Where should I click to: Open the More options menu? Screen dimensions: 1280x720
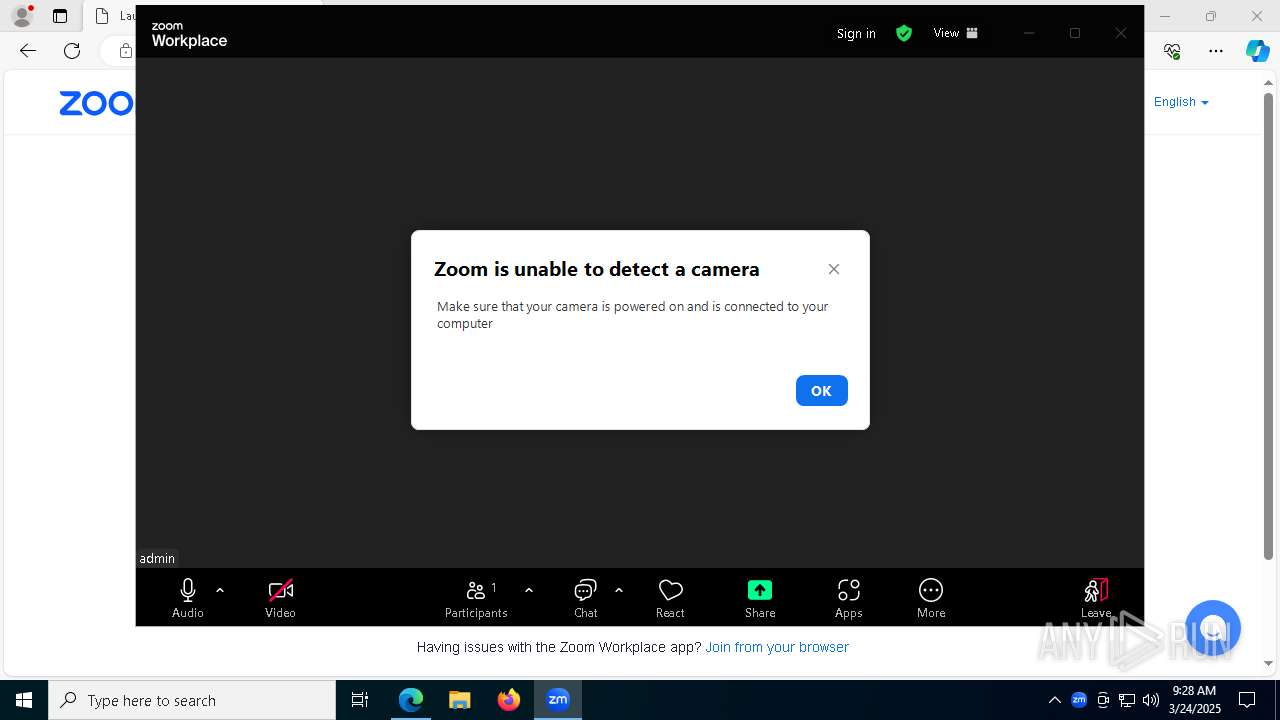(x=931, y=598)
